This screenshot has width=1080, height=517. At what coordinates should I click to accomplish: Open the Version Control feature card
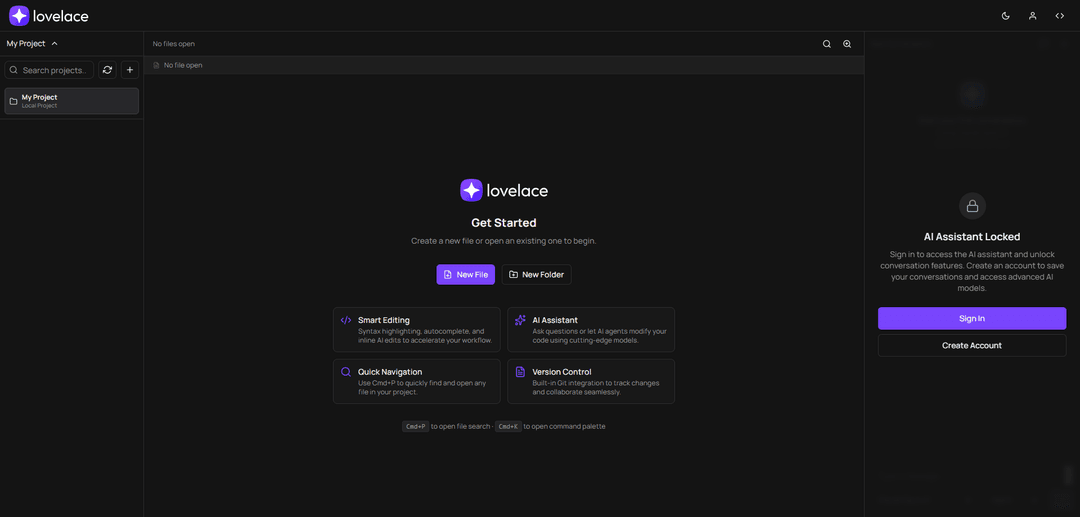click(590, 381)
